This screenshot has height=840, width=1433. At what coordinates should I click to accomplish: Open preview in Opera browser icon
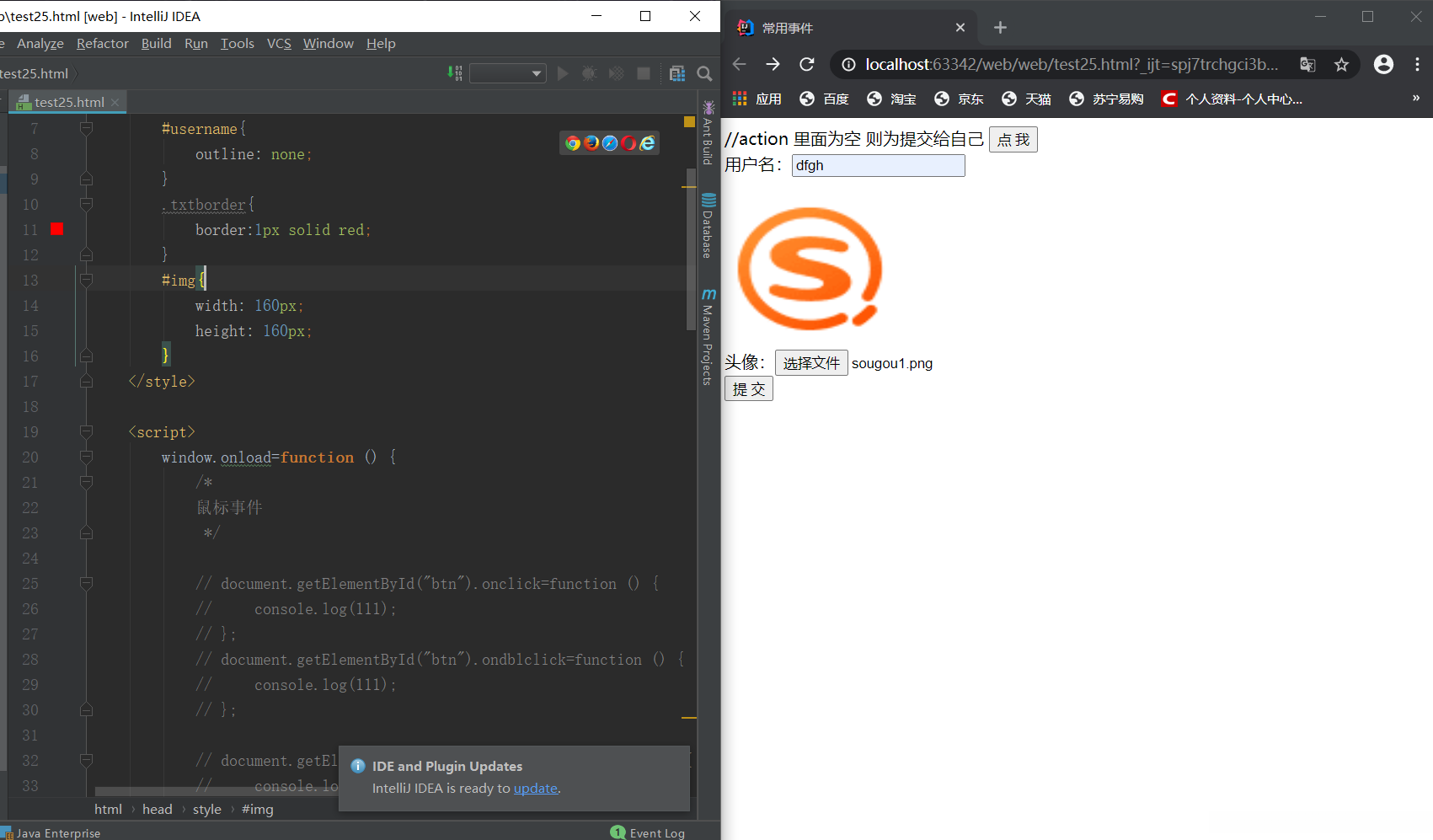click(x=628, y=143)
